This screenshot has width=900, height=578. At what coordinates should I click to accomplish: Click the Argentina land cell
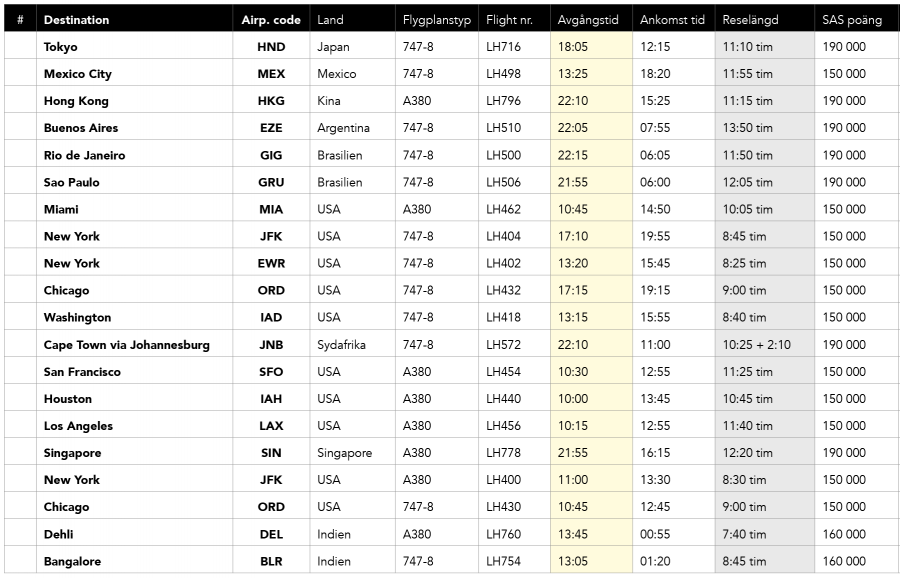343,128
